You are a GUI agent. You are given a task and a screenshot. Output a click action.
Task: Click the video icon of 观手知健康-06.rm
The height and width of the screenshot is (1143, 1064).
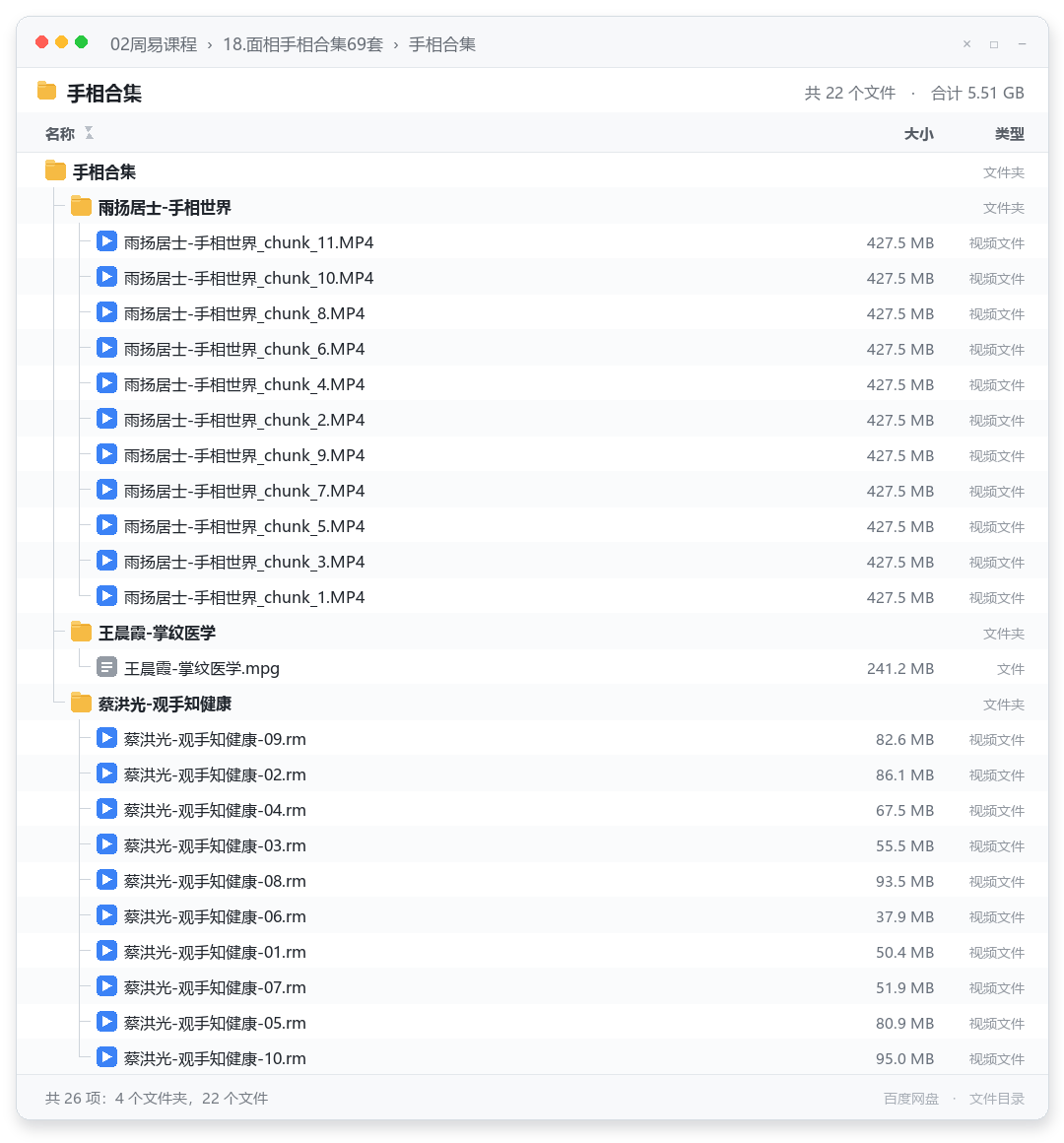click(x=106, y=915)
